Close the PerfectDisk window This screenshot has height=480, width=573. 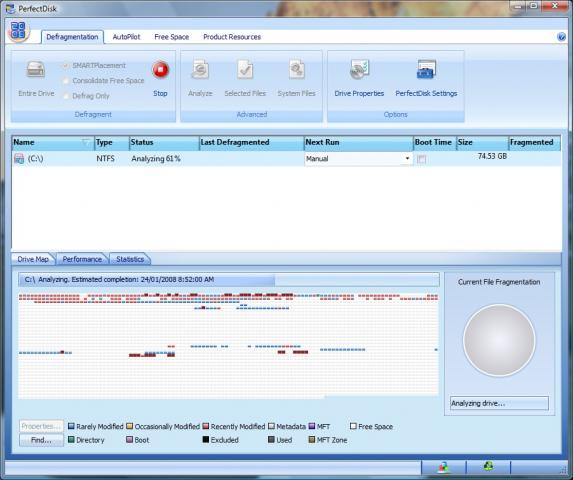(x=555, y=5)
